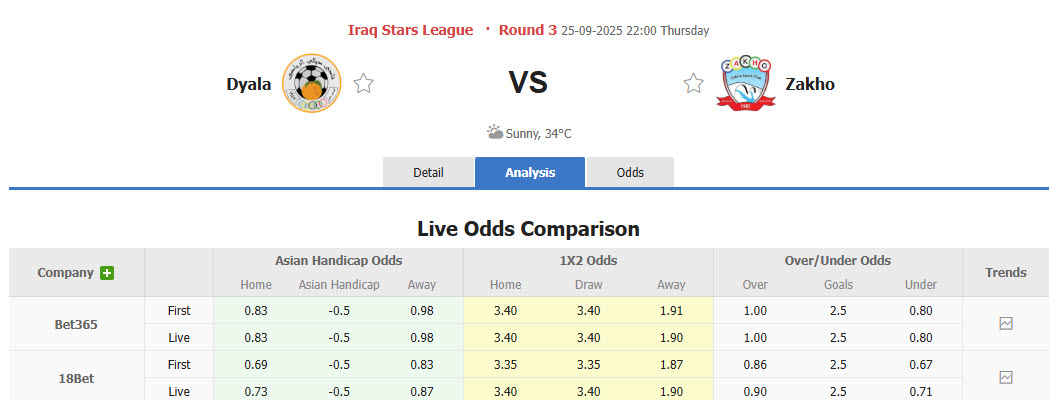The width and height of the screenshot is (1050, 400).
Task: Open the Odds tab
Action: (x=630, y=173)
